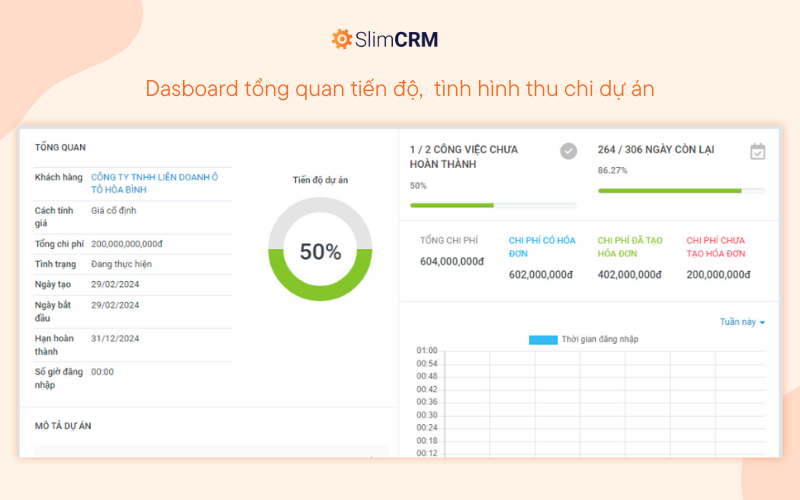Screen dimensions: 800x500
Task: Click the 402,000,000đ value
Action: [629, 274]
